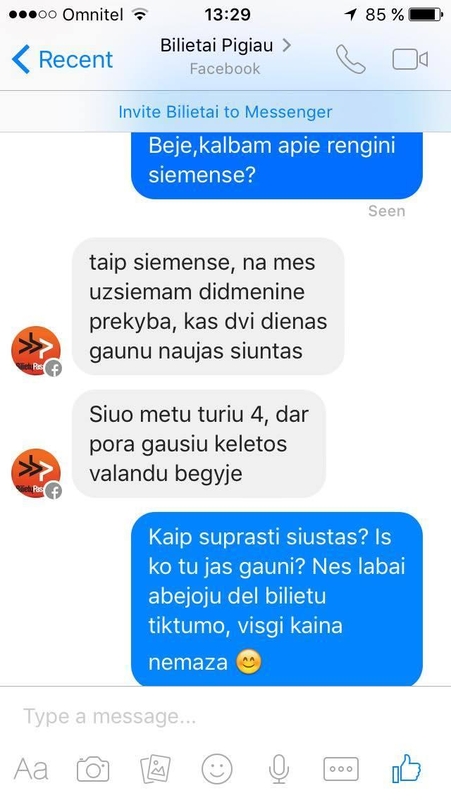
Task: Open the photo gallery picker icon
Action: [x=155, y=769]
